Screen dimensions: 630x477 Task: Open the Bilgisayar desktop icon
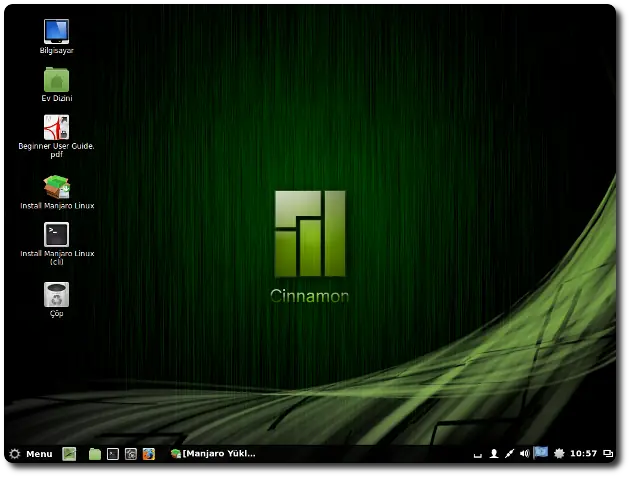[56, 36]
